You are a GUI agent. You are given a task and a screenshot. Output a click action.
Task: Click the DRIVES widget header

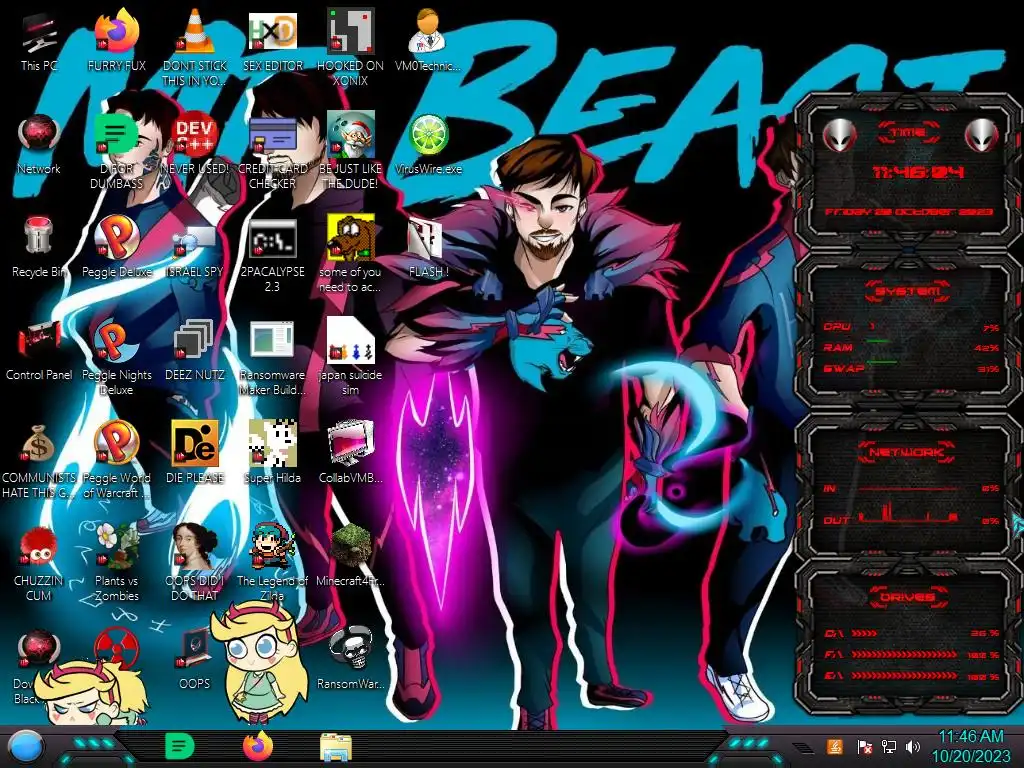(908, 597)
